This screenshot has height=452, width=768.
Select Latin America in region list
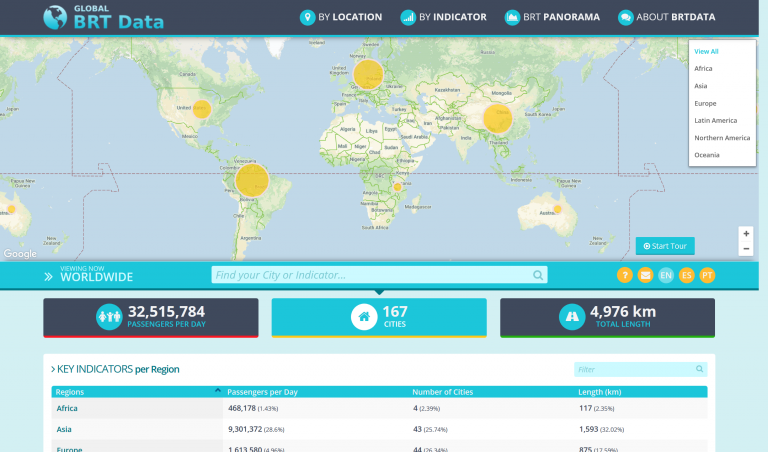click(x=715, y=120)
